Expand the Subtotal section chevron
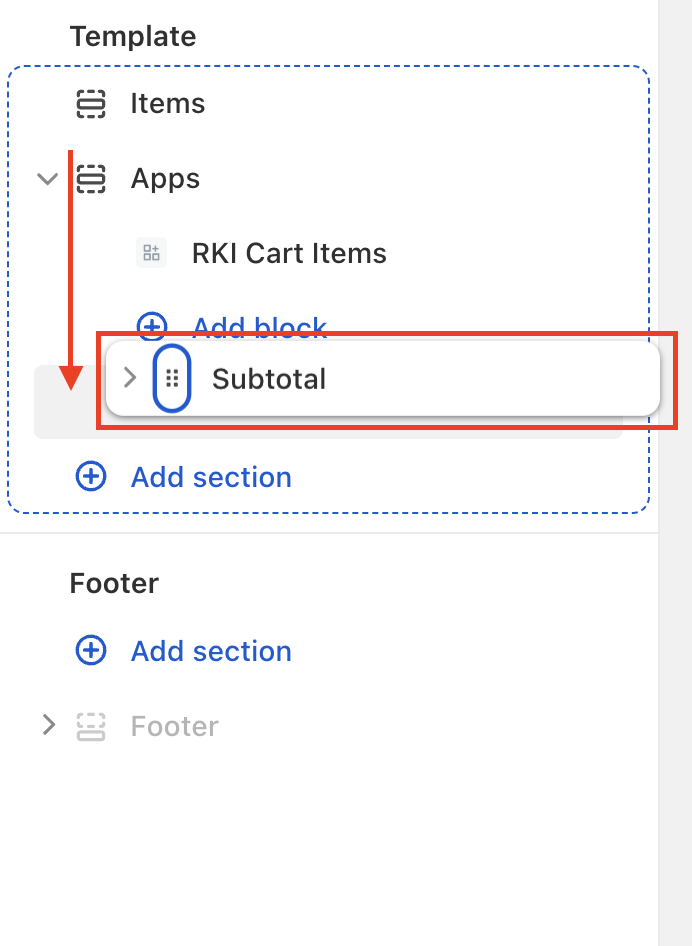 click(x=129, y=378)
